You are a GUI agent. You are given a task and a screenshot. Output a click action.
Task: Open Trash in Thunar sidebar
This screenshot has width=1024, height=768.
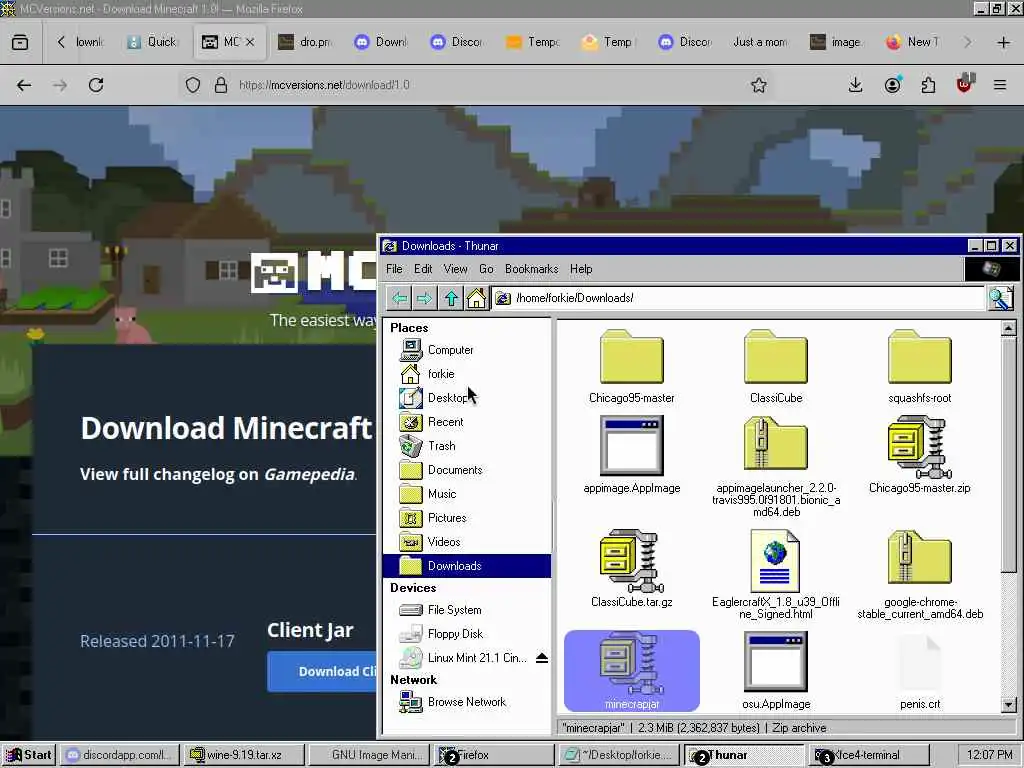[x=467, y=446]
